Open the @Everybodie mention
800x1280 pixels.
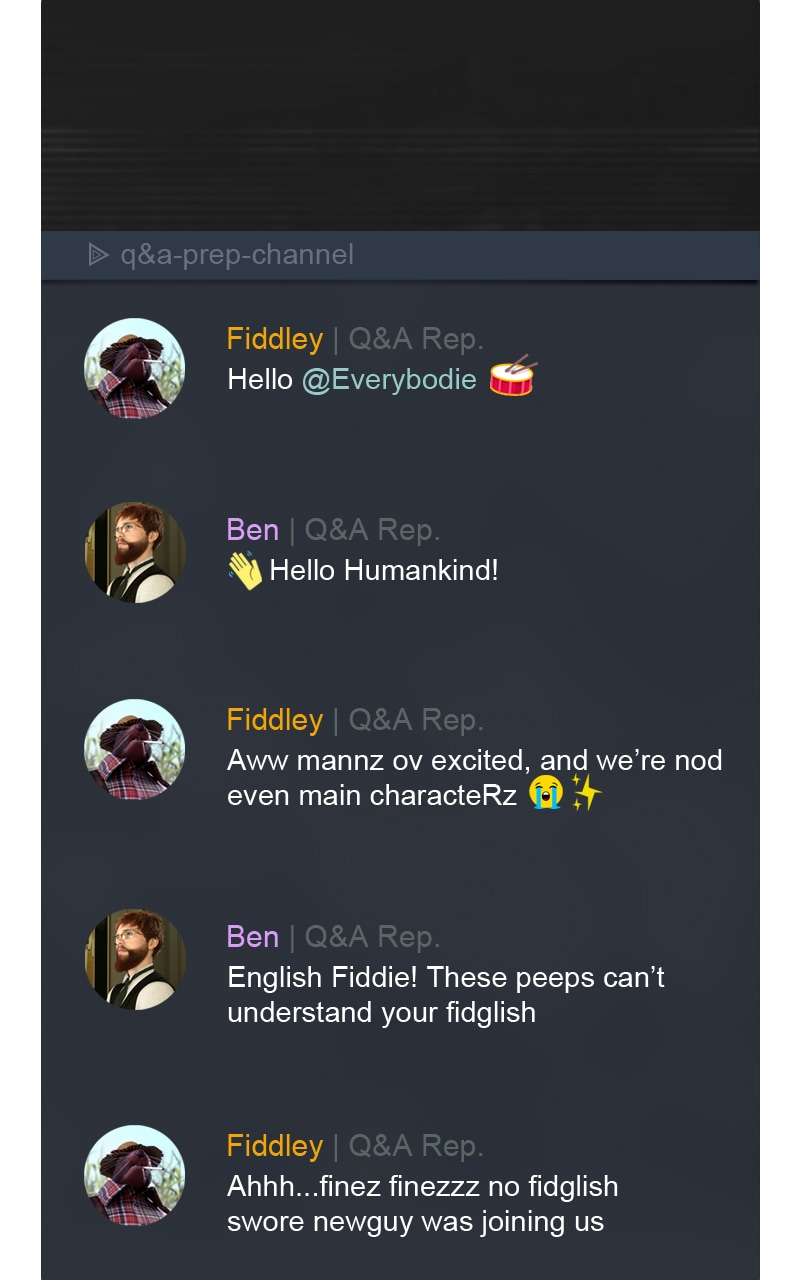[389, 380]
